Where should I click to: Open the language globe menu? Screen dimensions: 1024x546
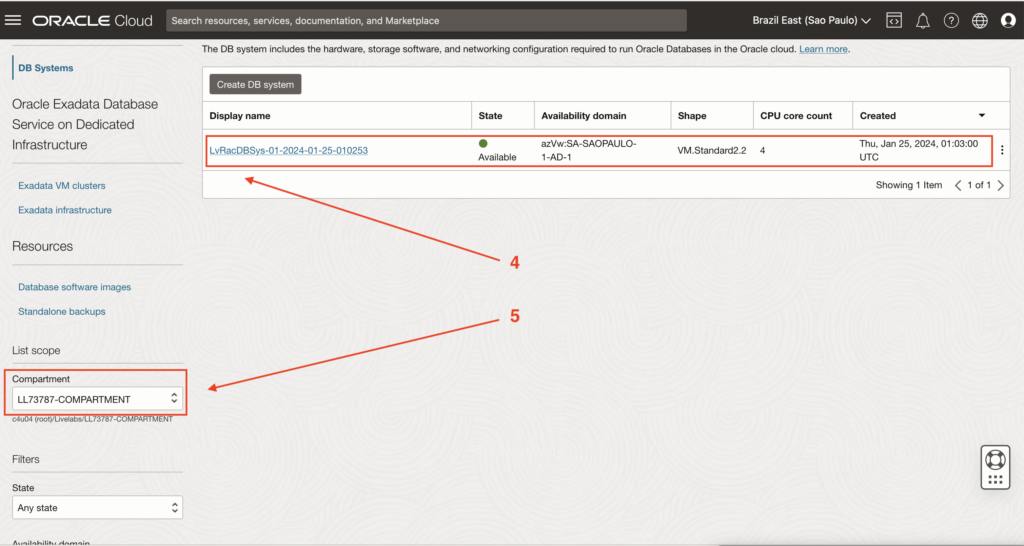pos(979,20)
